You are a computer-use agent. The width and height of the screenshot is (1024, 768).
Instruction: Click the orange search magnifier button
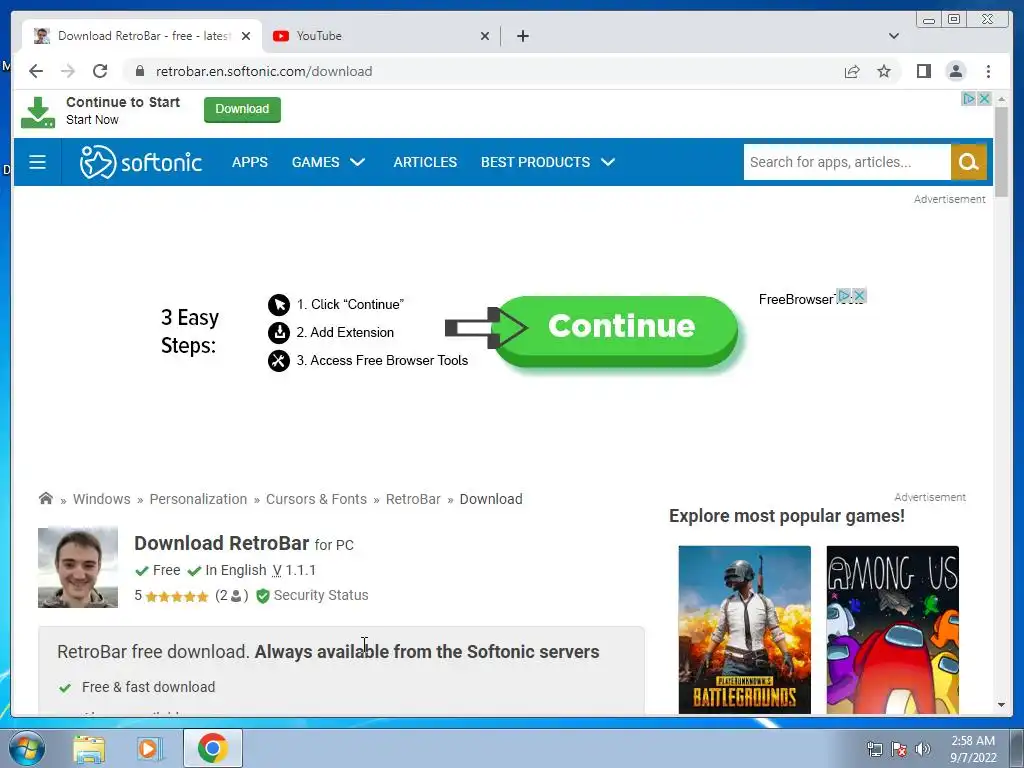click(x=968, y=162)
